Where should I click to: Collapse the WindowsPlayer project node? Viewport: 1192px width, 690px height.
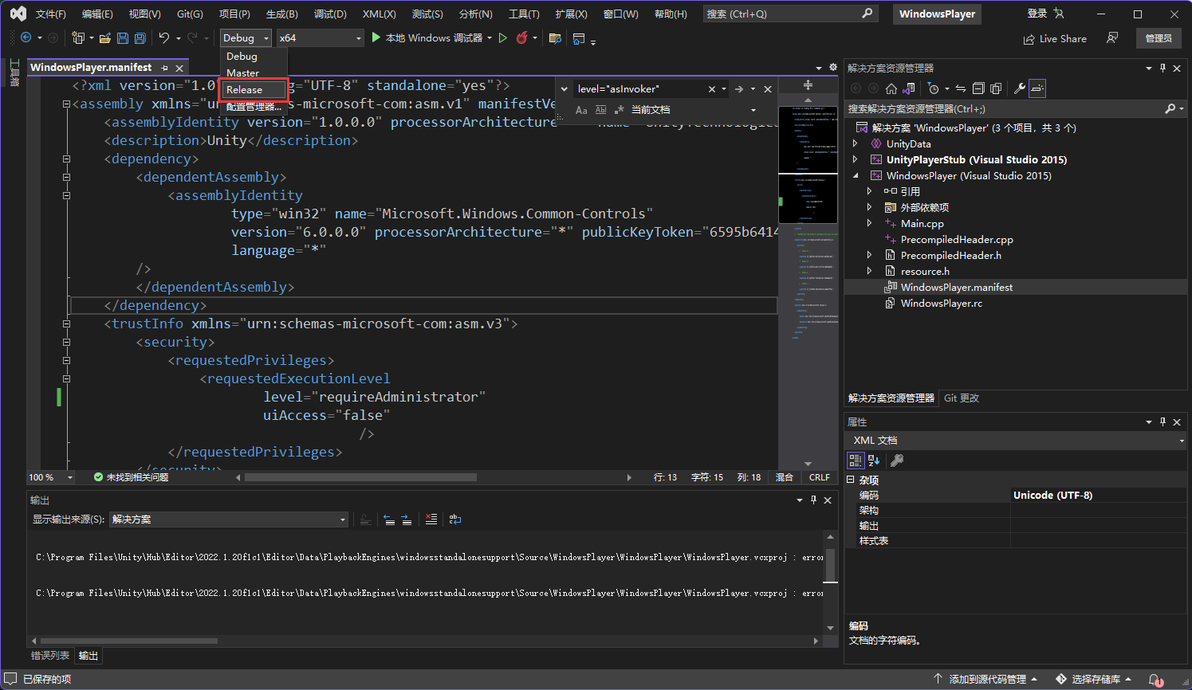[855, 176]
